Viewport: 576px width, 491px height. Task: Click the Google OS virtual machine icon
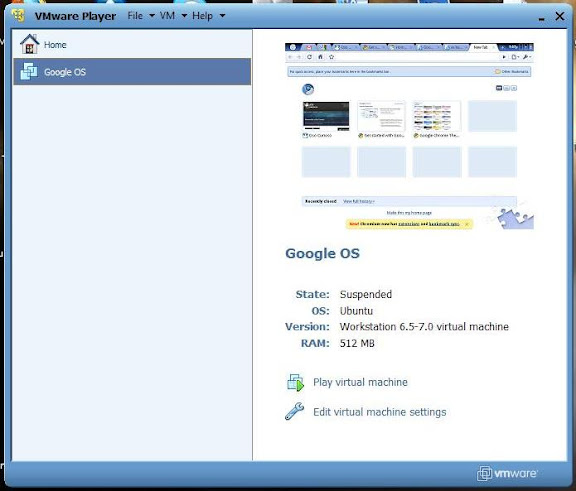pos(29,71)
